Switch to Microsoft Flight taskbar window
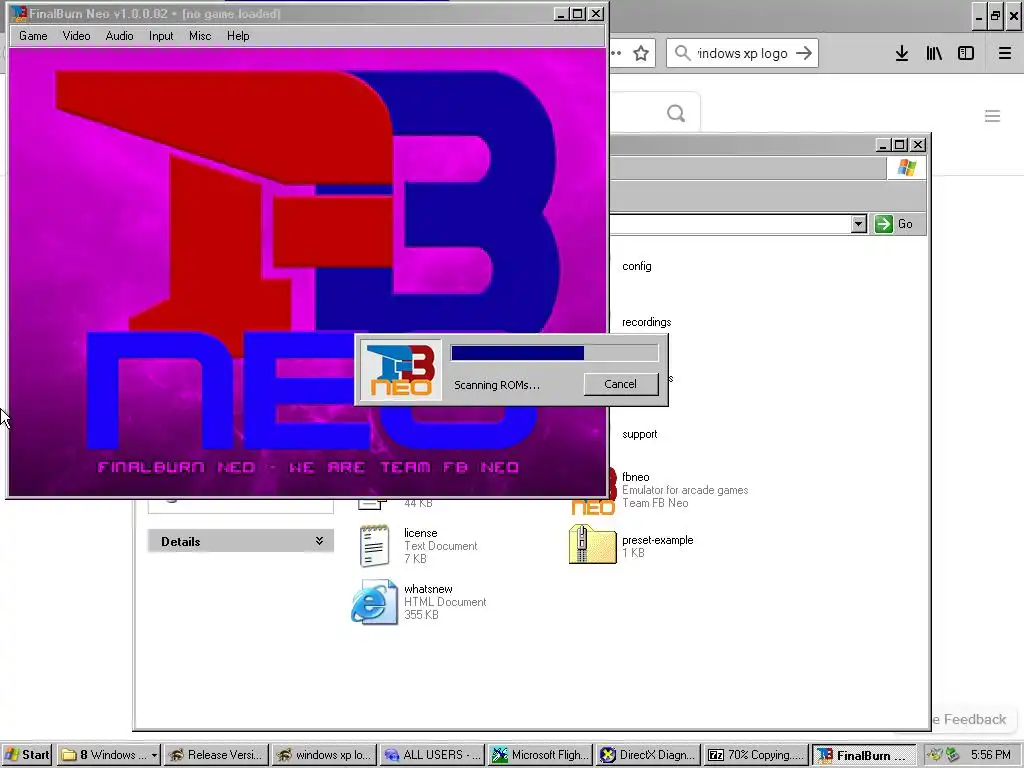Screen dimensions: 1024x768 540,755
